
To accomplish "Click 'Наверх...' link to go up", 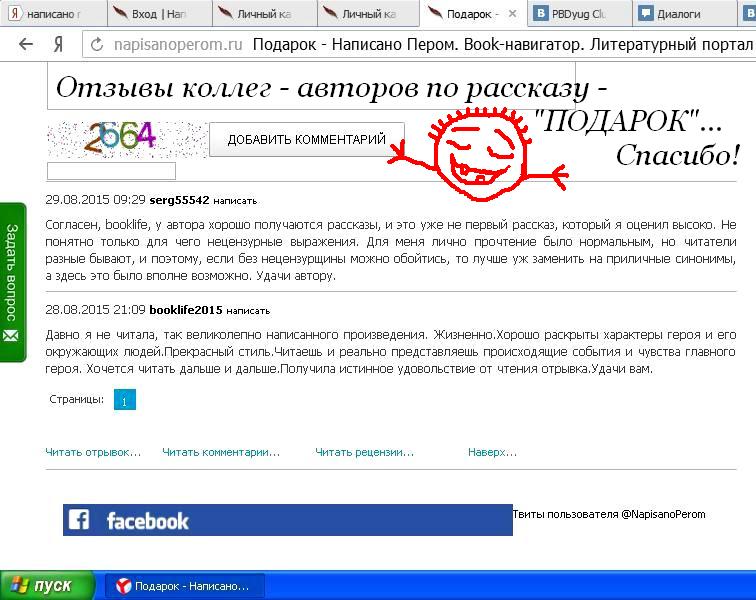I will (x=492, y=452).
